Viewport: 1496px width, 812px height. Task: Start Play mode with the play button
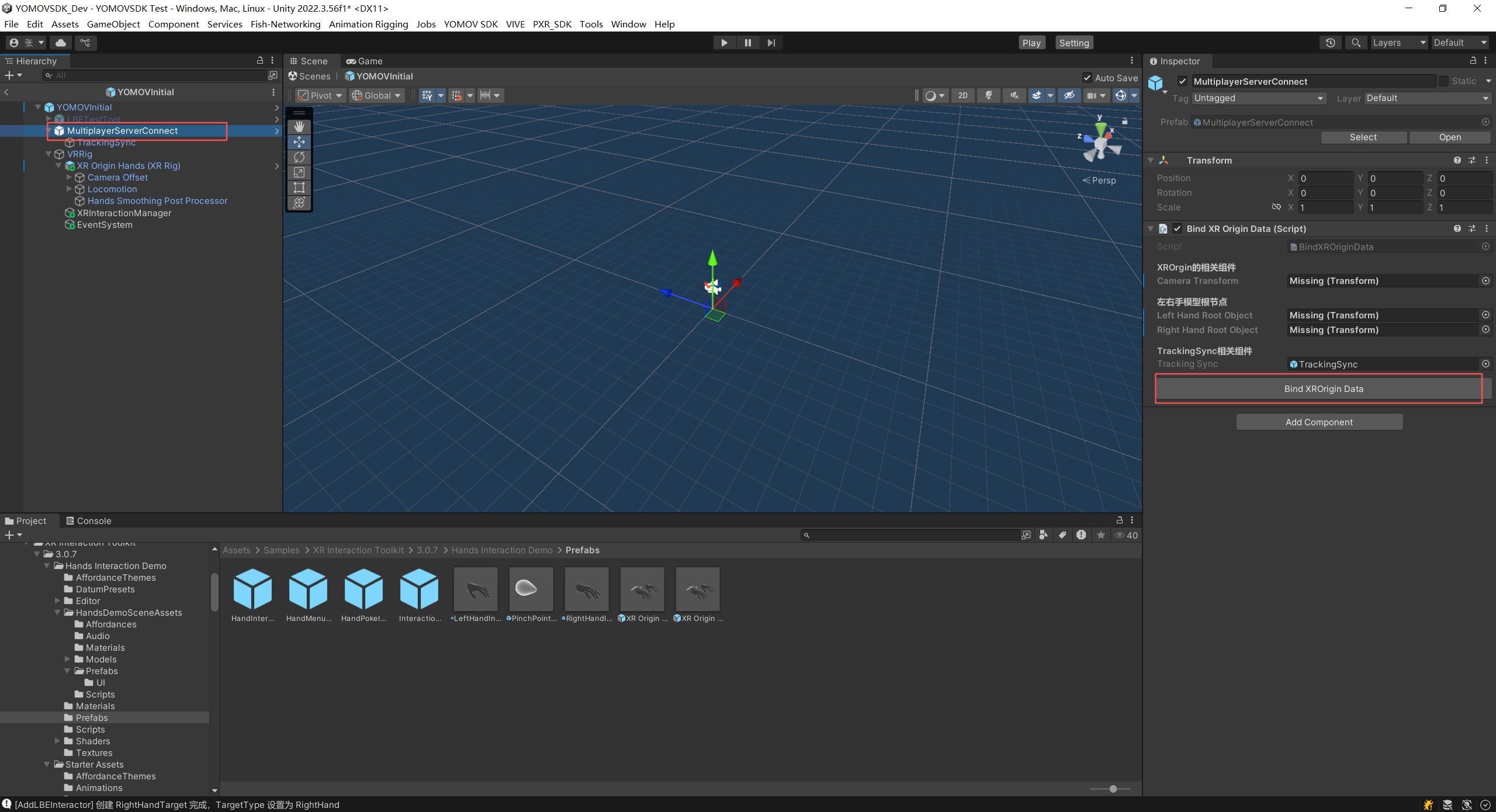pos(724,43)
